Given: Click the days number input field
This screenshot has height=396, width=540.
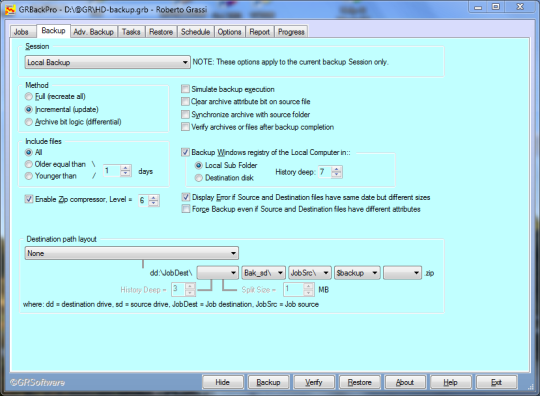Looking at the screenshot, I should [112, 171].
